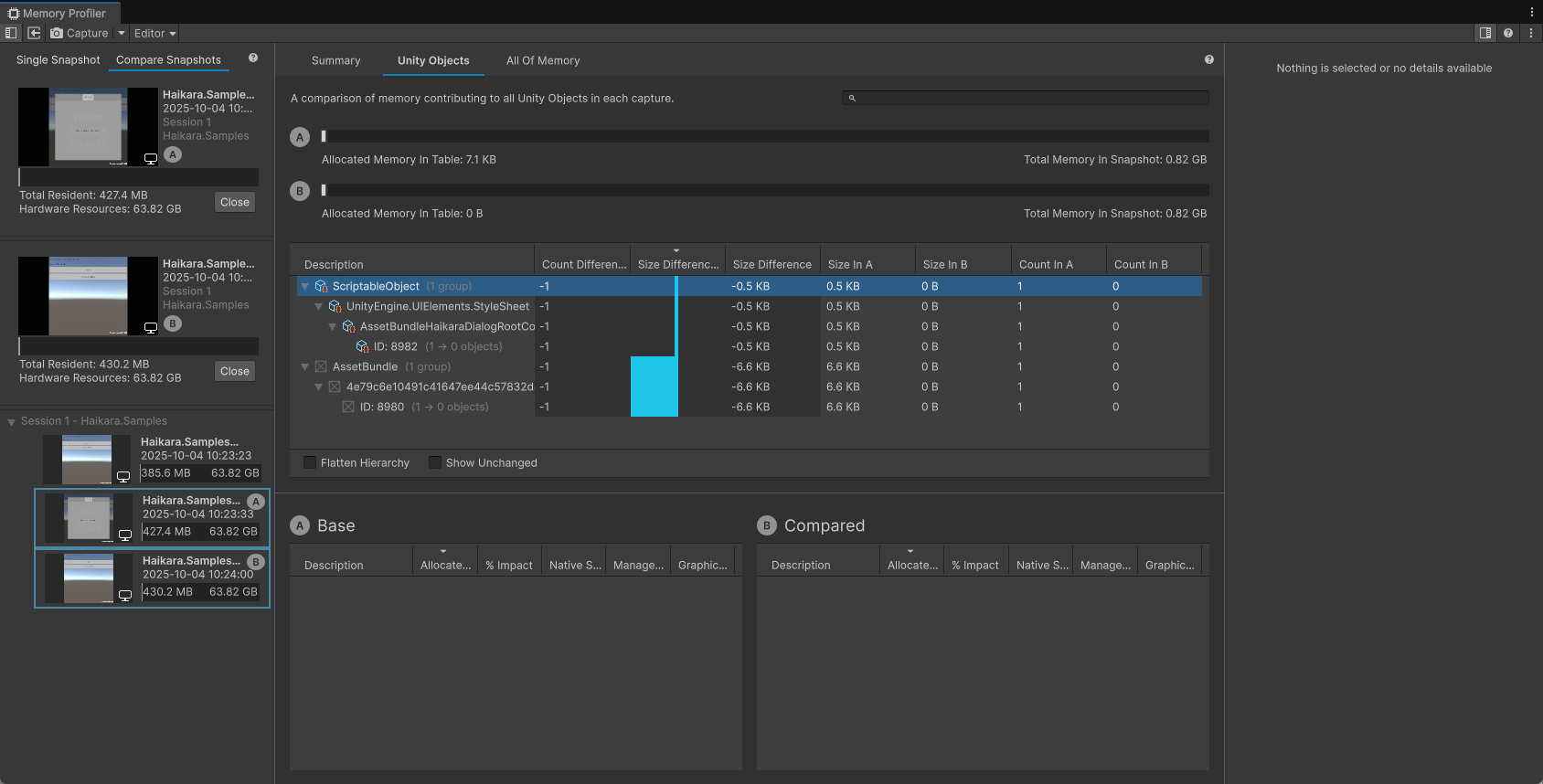This screenshot has width=1543, height=784.
Task: Switch to the Summary tab
Action: (x=335, y=61)
